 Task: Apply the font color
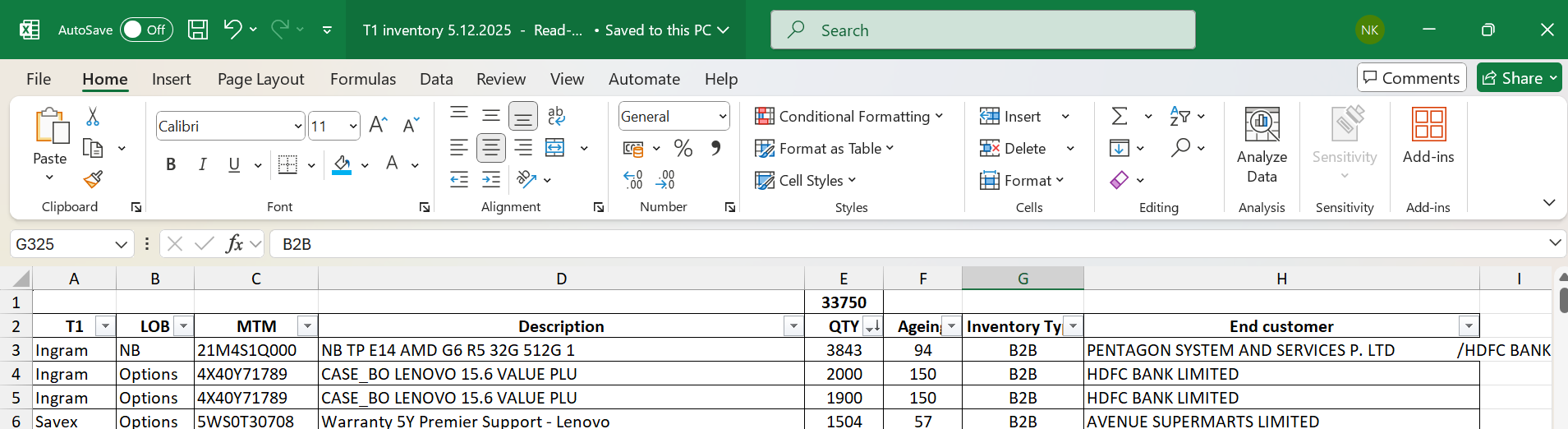tap(393, 164)
